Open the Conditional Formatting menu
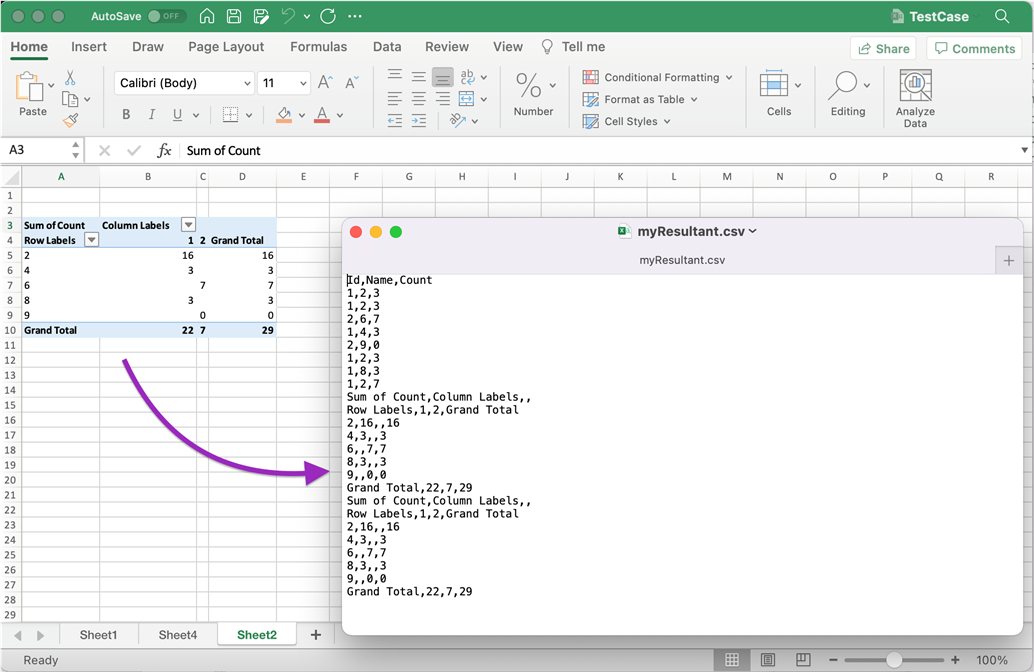The width and height of the screenshot is (1034, 672). pyautogui.click(x=655, y=77)
